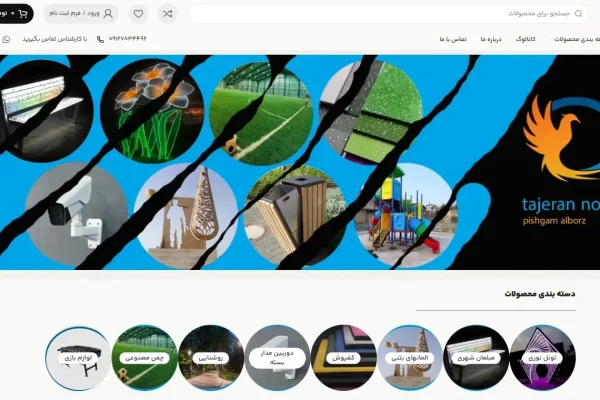Open the تماس با ما menu item

coord(453,39)
